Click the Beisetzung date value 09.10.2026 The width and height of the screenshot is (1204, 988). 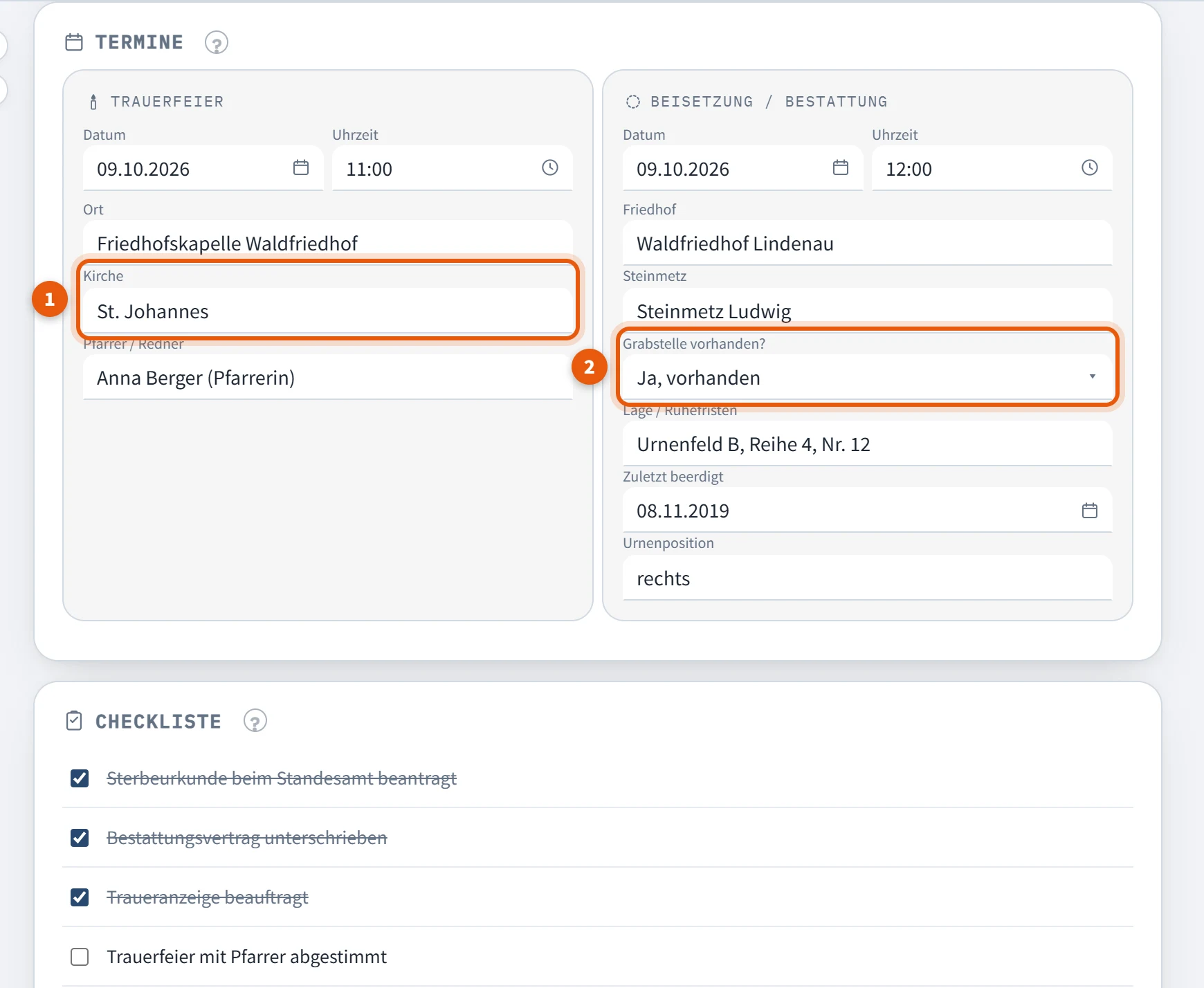(683, 169)
